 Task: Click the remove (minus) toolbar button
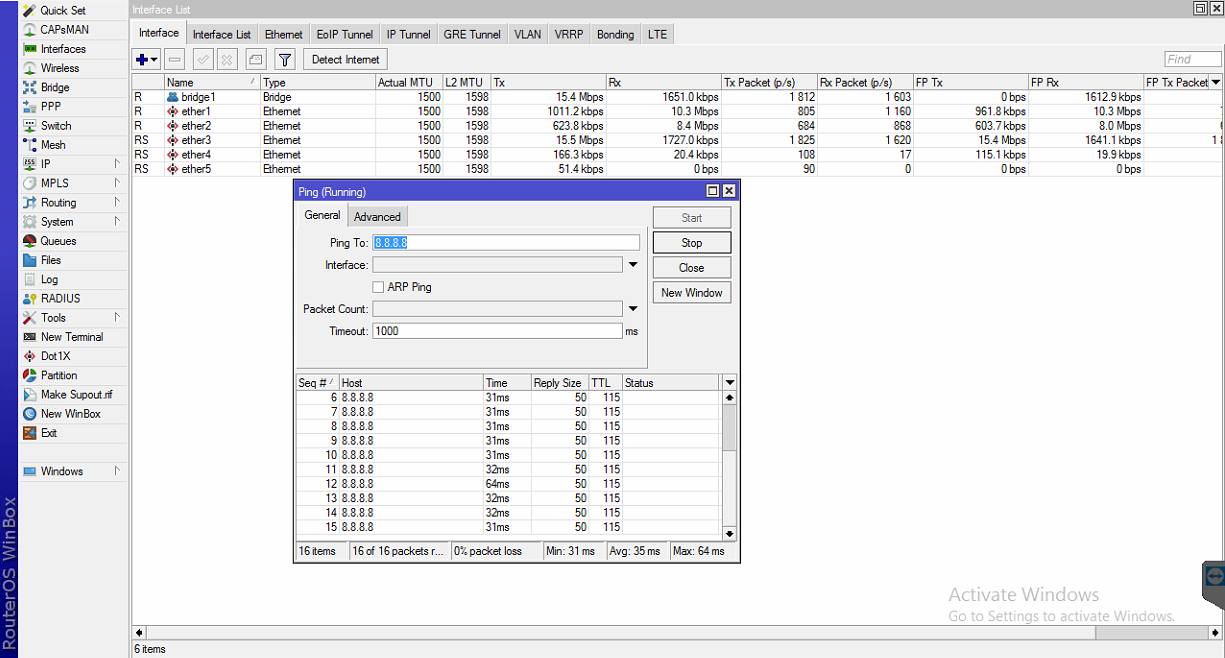[174, 60]
